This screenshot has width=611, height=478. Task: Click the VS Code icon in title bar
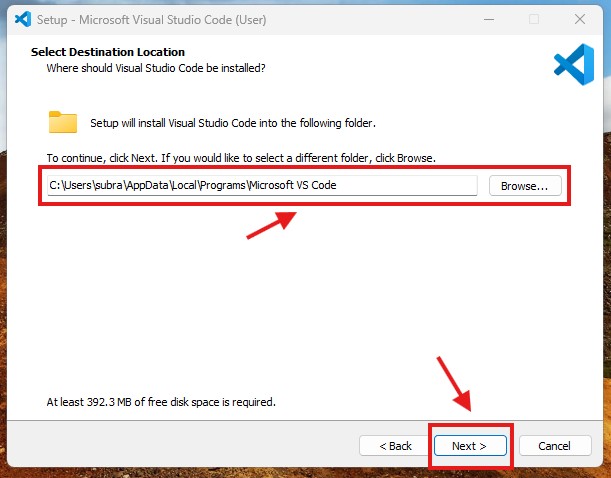tap(24, 19)
